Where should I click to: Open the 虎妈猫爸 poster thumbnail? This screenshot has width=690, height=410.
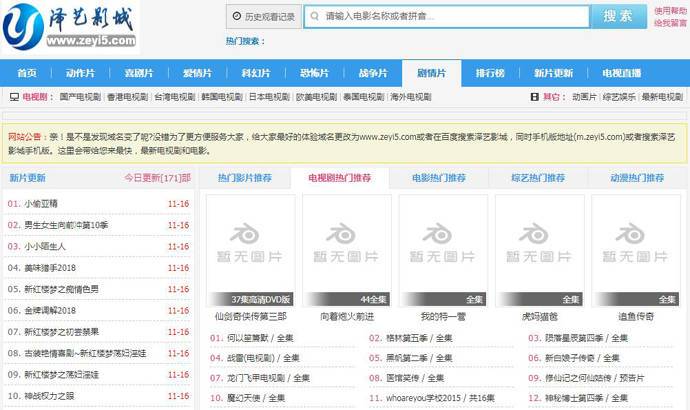tap(539, 250)
